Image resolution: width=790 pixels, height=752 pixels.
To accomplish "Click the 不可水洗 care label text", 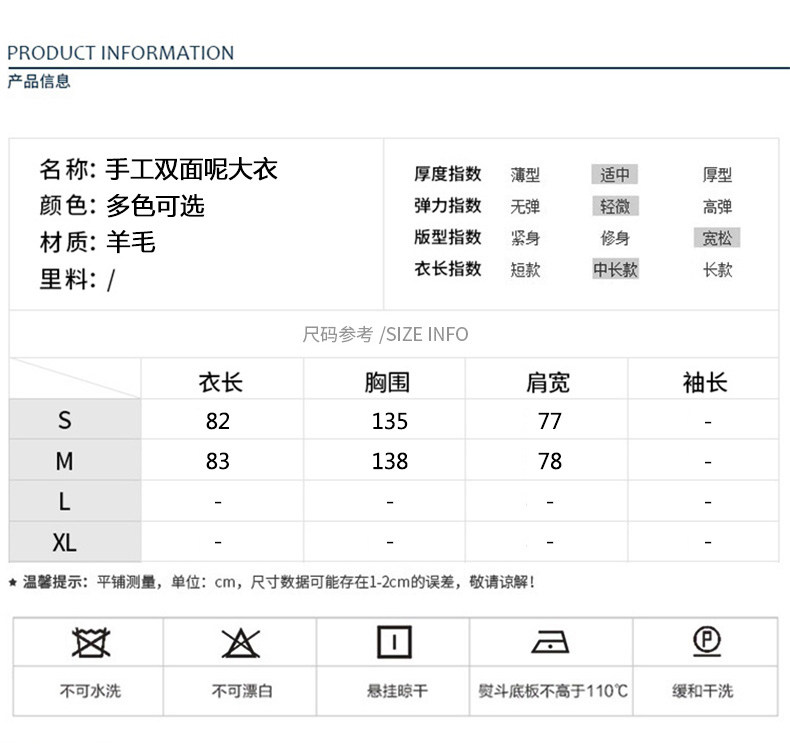I will [90, 691].
